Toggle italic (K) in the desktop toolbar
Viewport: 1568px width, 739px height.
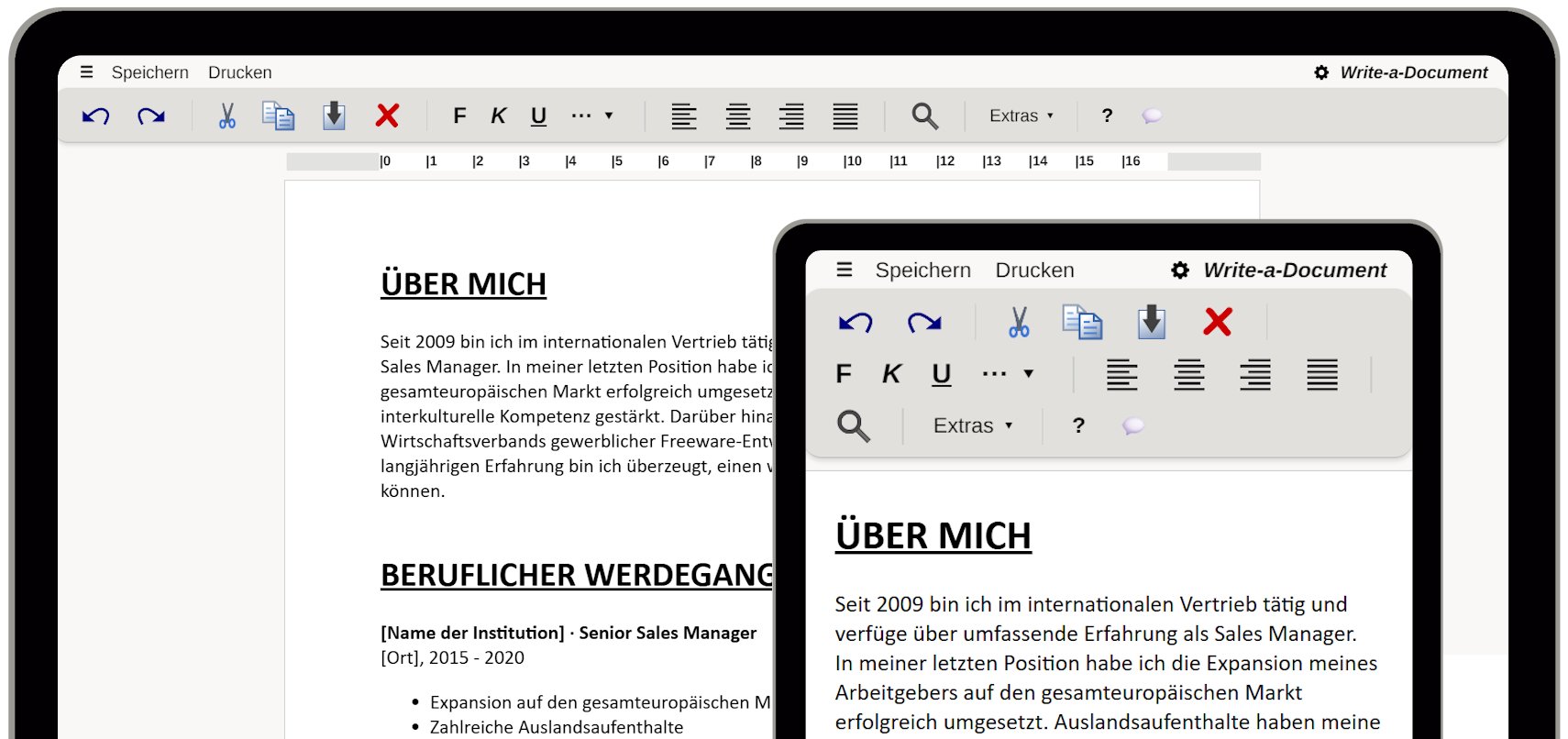point(498,116)
